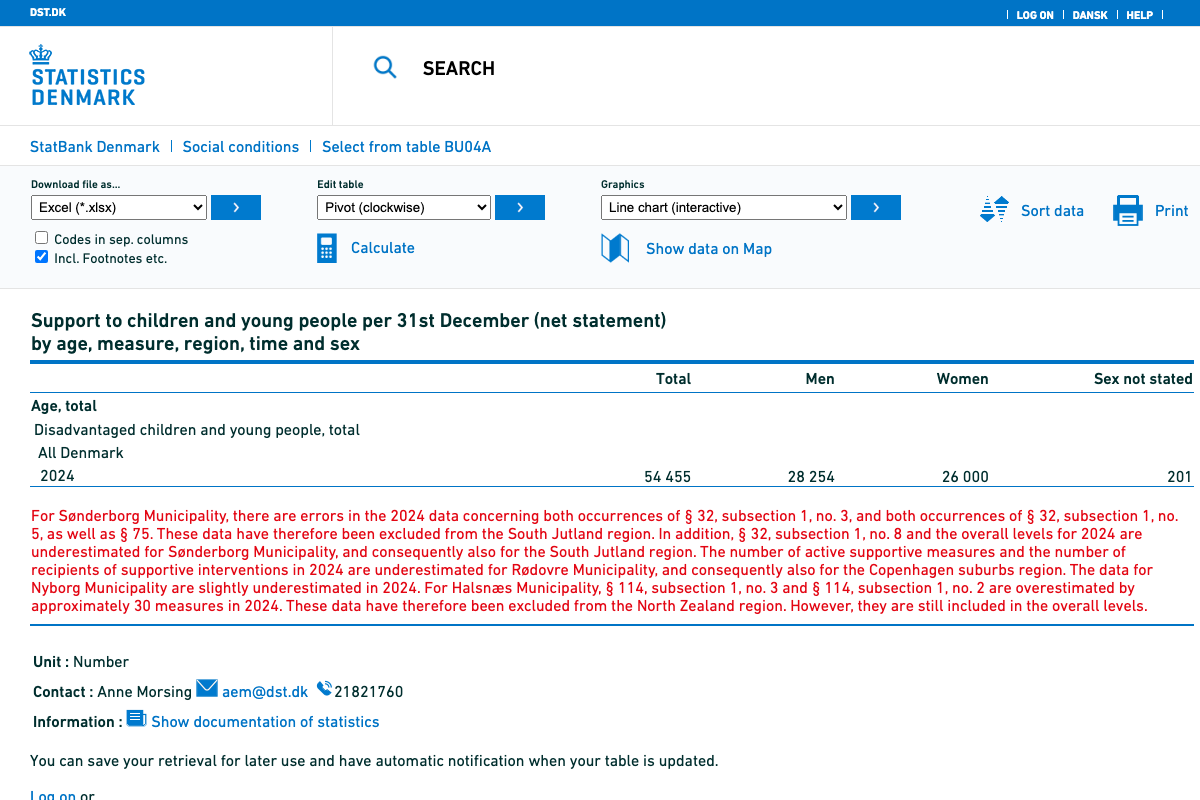This screenshot has width=1200, height=800.
Task: Click into the SEARCH field
Action: click(x=600, y=68)
